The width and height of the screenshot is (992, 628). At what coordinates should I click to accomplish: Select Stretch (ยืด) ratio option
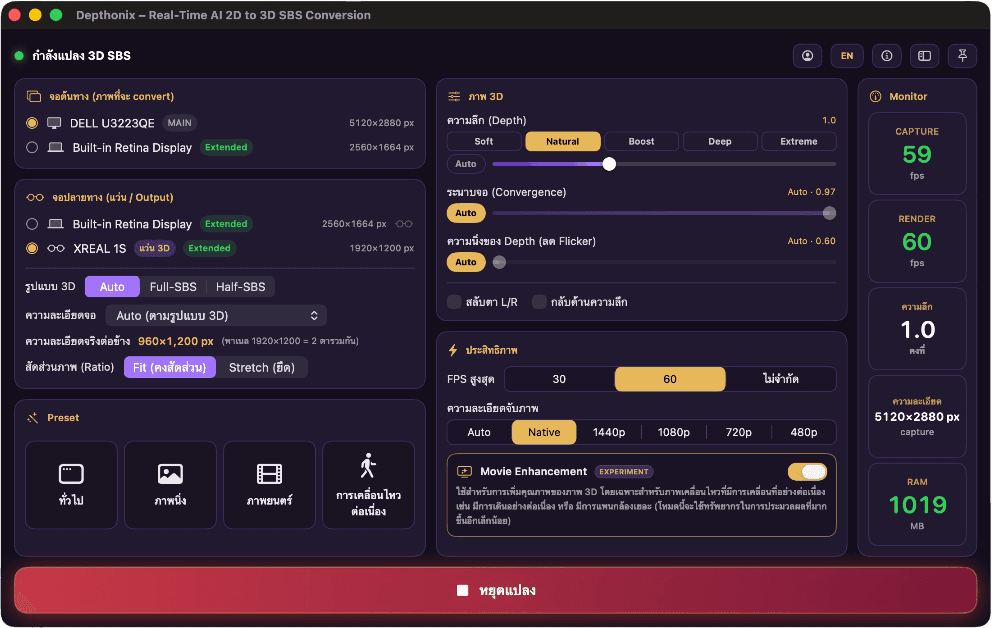[261, 367]
